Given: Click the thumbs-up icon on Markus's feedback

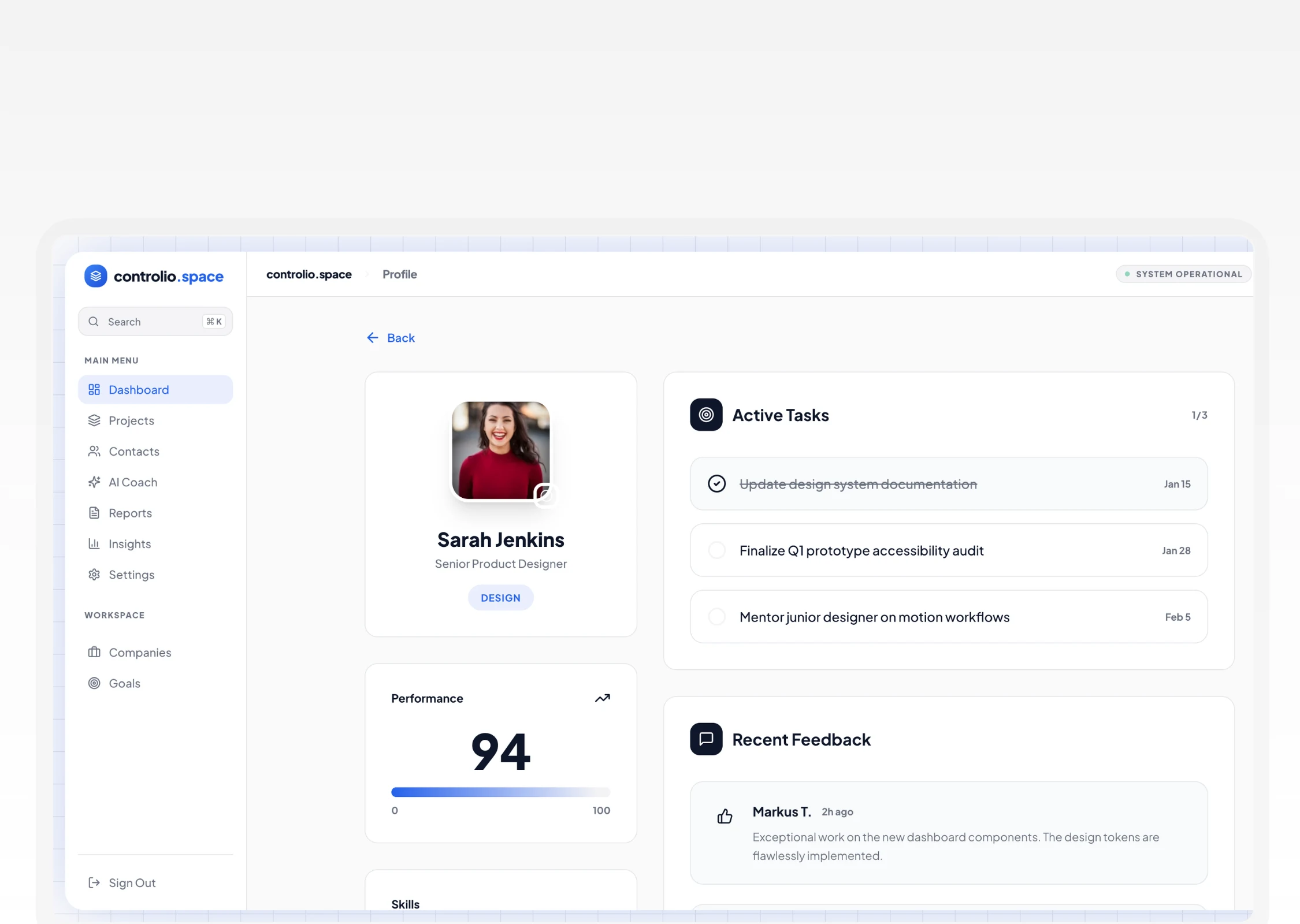Looking at the screenshot, I should tap(725, 816).
